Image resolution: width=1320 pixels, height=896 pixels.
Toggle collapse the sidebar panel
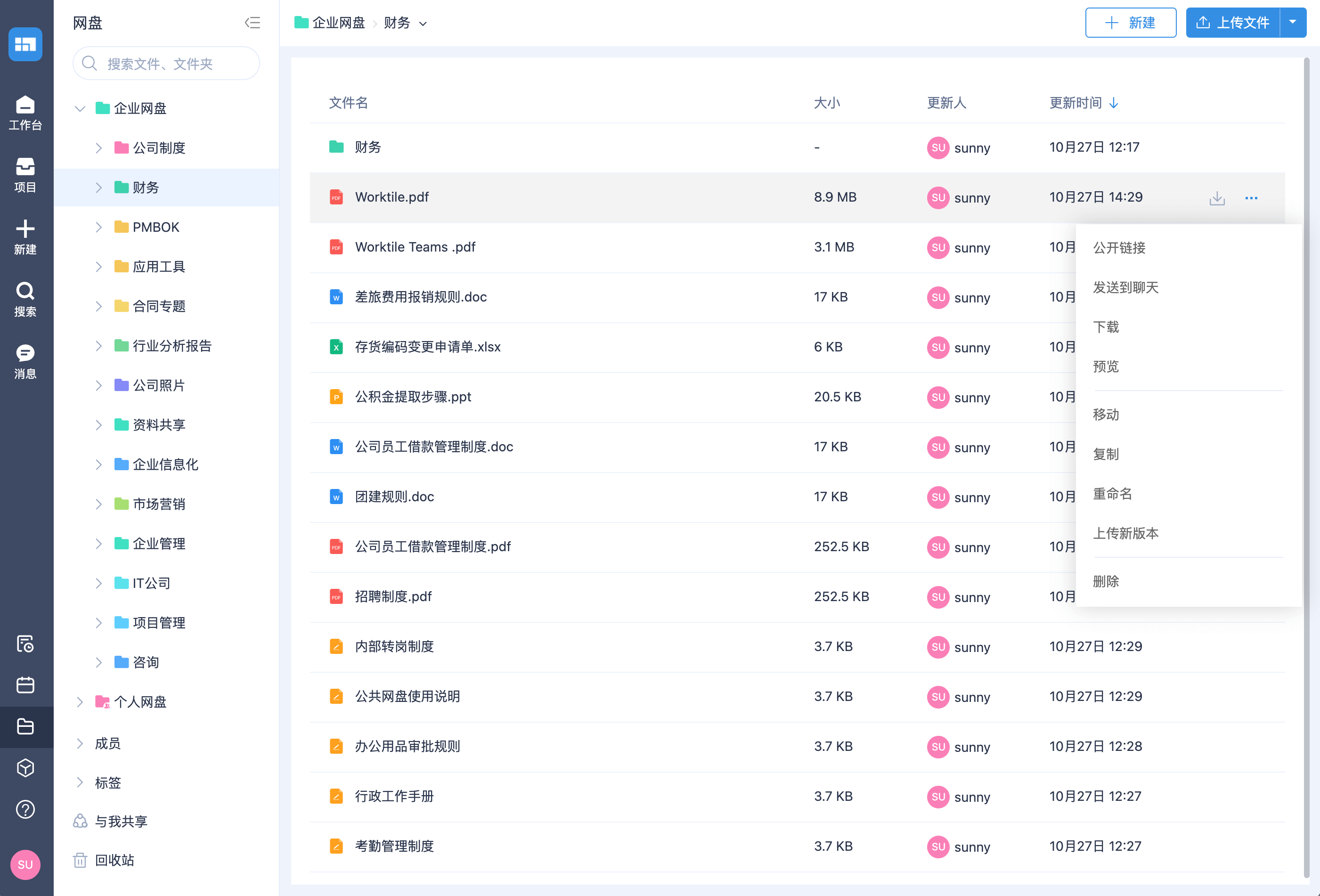pyautogui.click(x=253, y=22)
